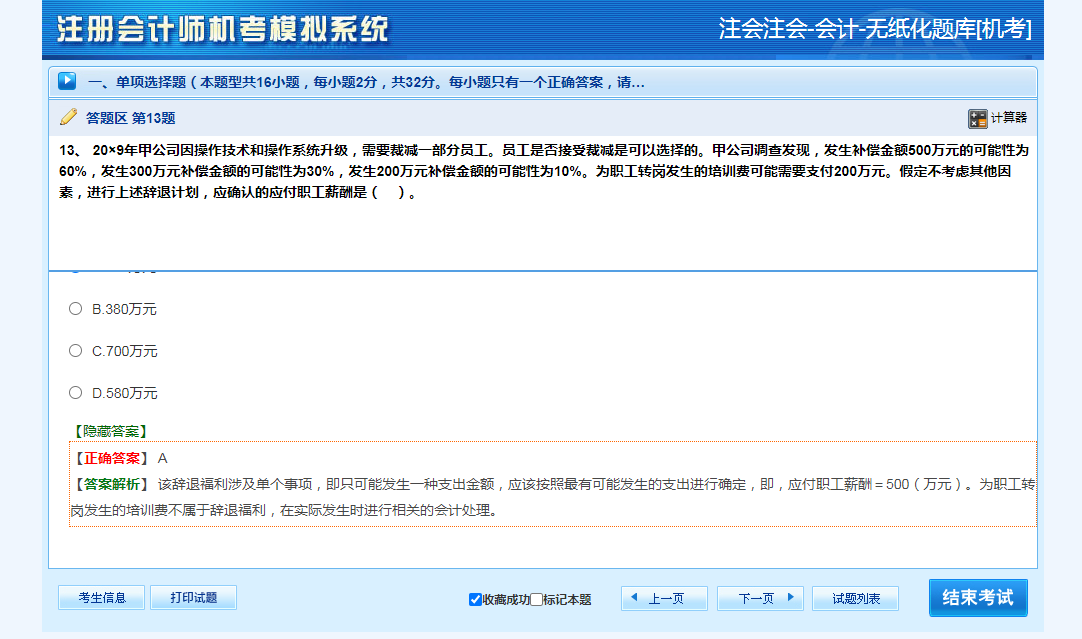This screenshot has height=639, width=1082.
Task: Select option B.380万元
Action: (x=75, y=309)
